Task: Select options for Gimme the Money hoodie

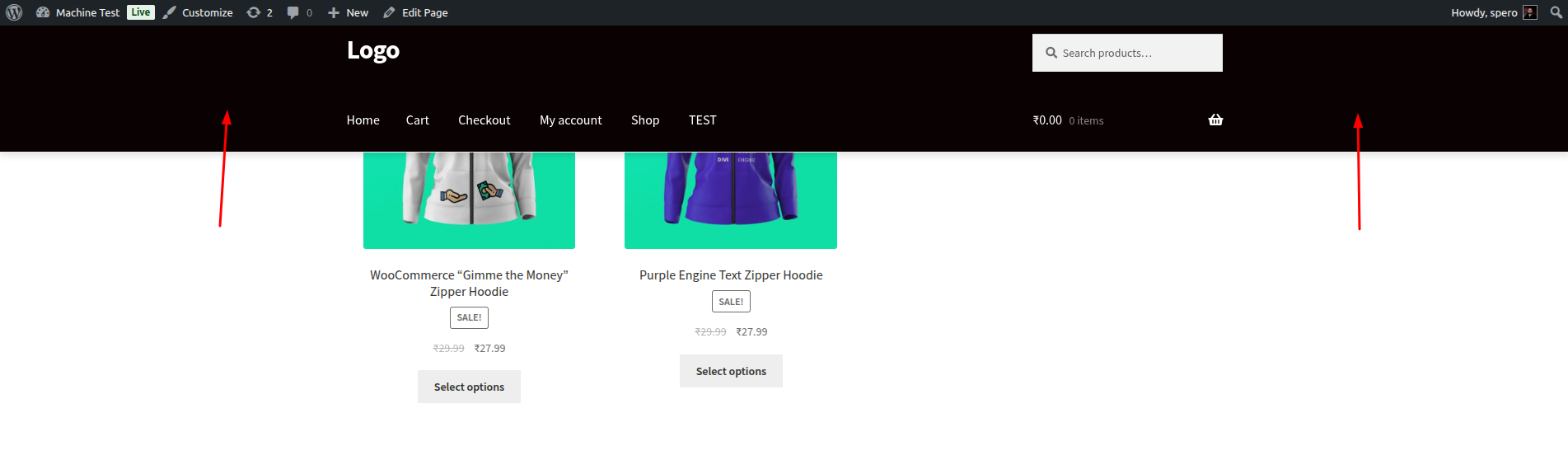Action: [x=469, y=387]
